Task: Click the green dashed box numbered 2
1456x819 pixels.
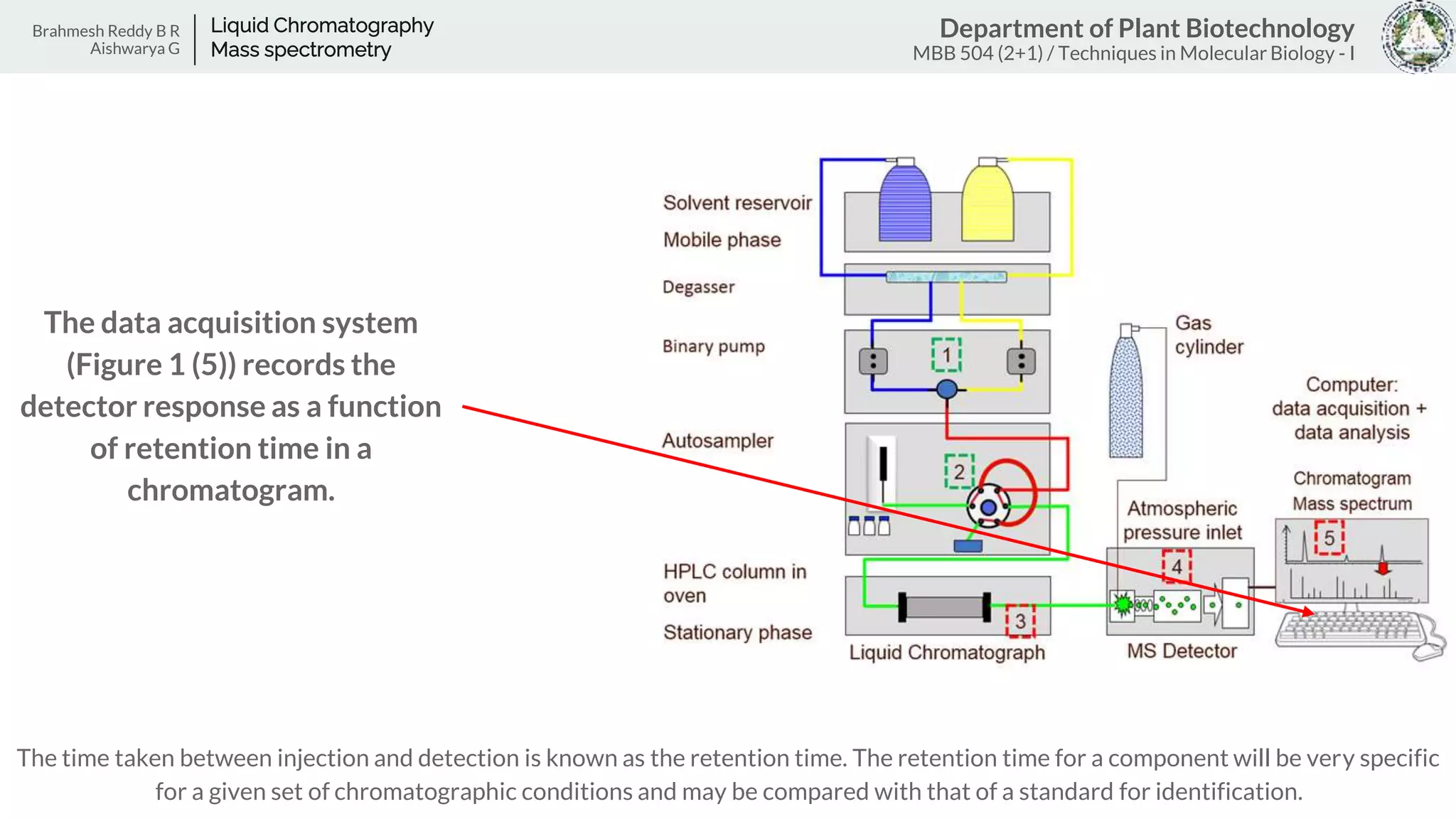Action: tap(959, 471)
